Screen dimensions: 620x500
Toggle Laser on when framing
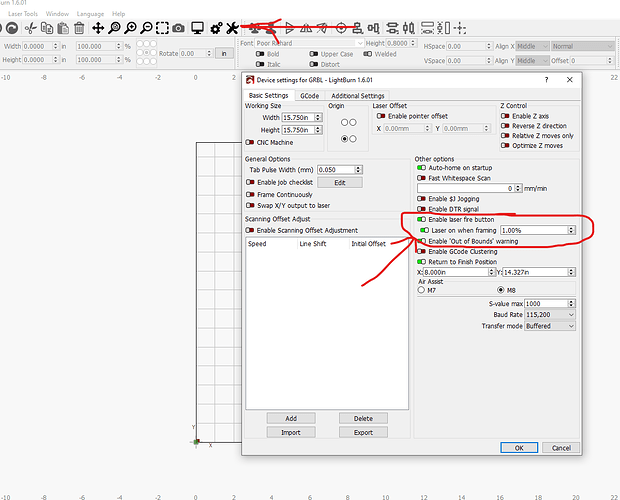pos(424,230)
